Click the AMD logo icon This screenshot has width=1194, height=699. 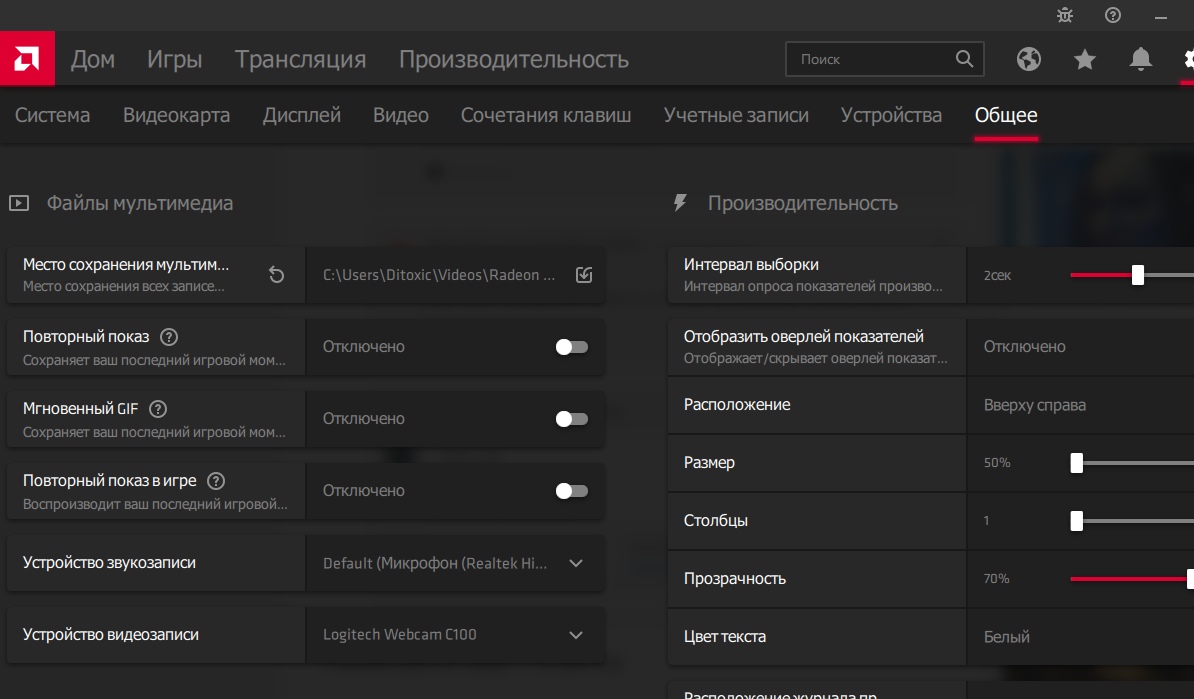point(27,59)
